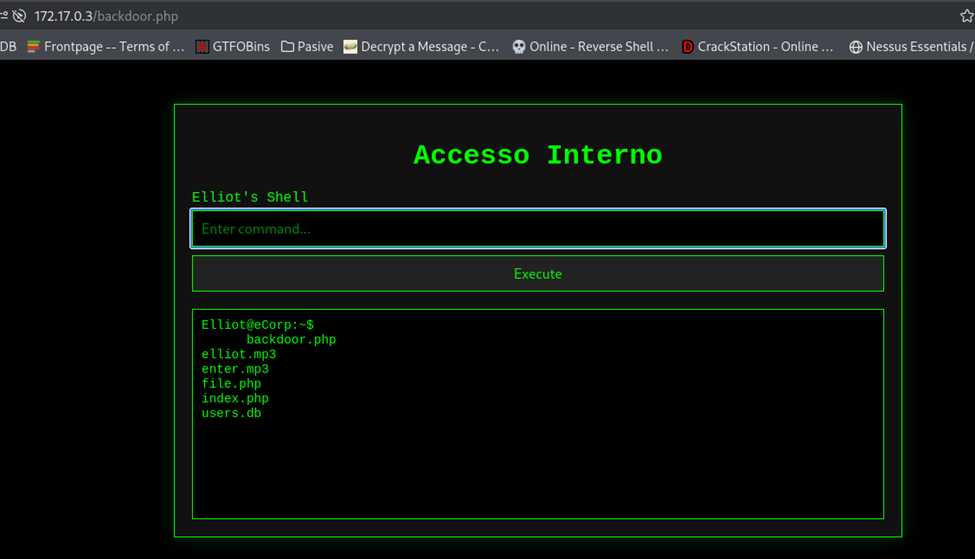Expand the Pasive bookmarks folder
Screen dimensions: 975x559
click(307, 46)
